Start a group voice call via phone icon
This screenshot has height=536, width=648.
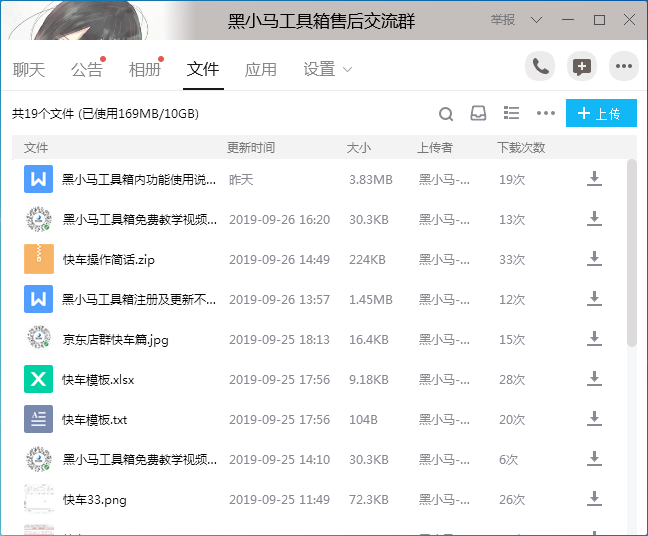pos(540,67)
